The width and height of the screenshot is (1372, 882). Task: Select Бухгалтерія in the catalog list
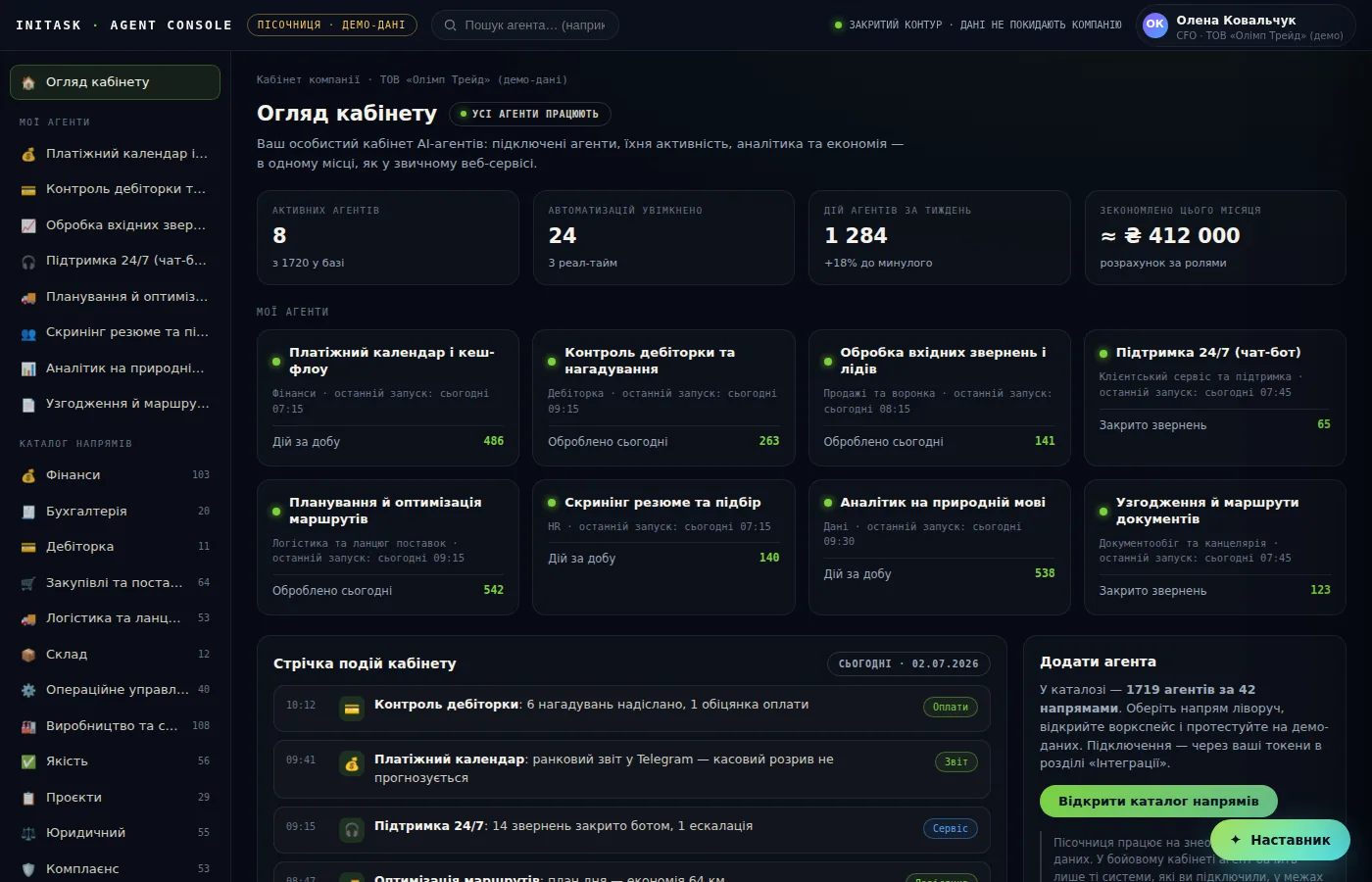[115, 511]
